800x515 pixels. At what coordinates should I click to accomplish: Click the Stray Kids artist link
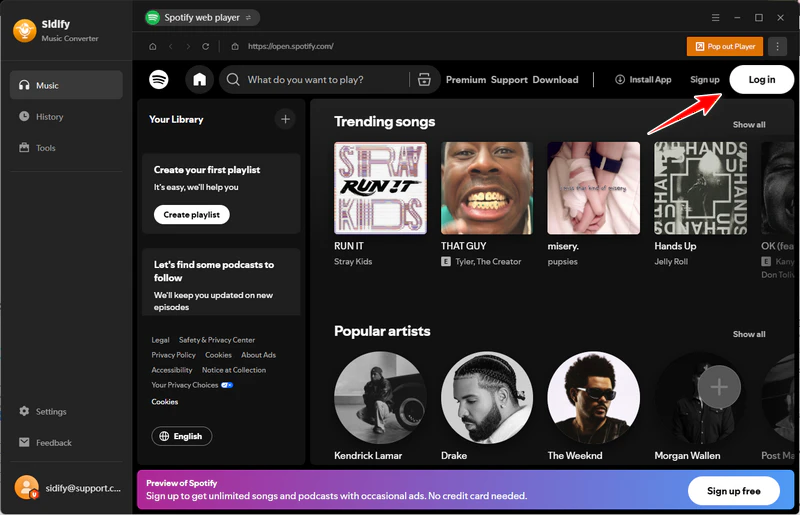(353, 261)
